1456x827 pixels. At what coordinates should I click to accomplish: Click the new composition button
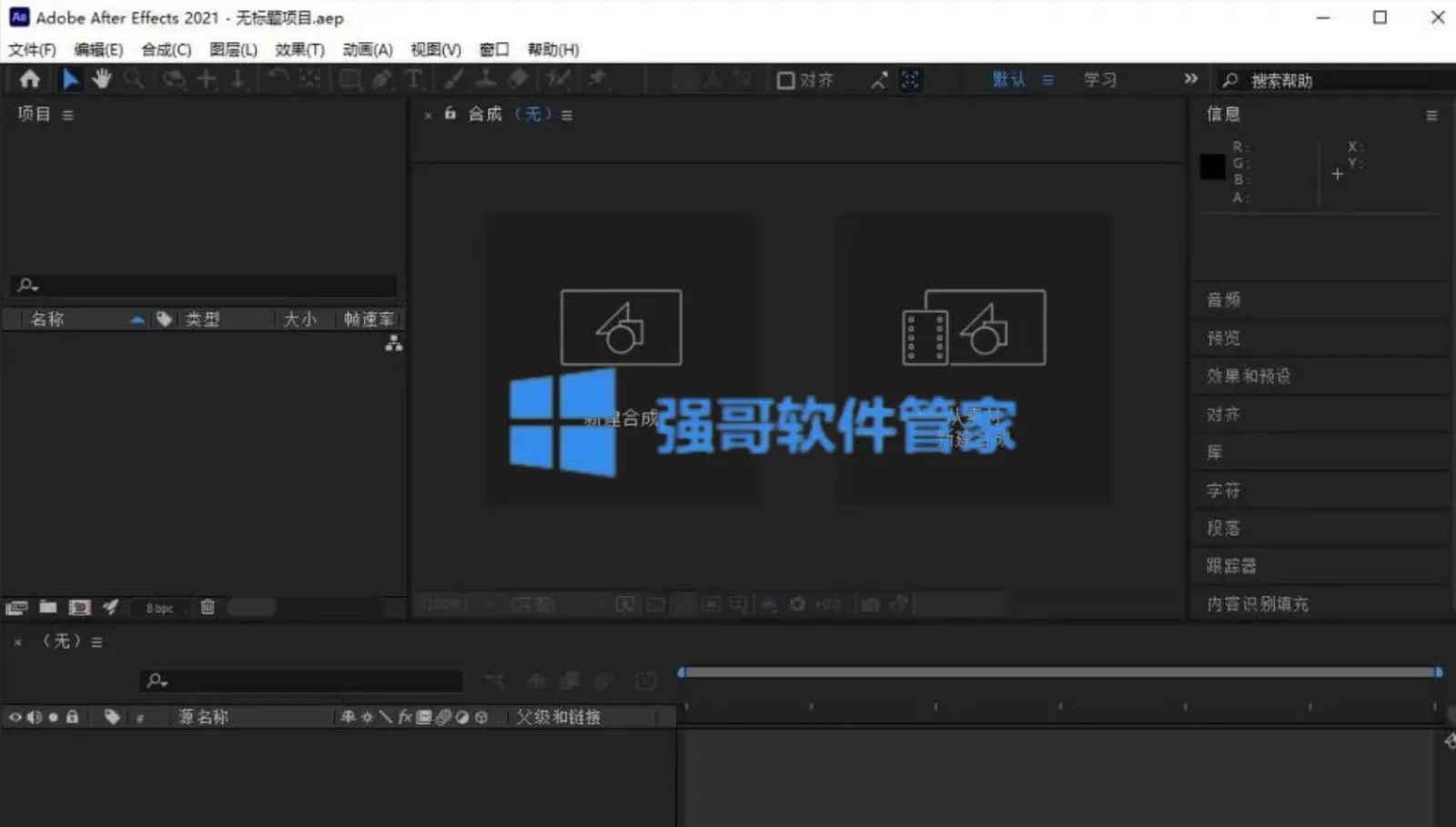[622, 358]
